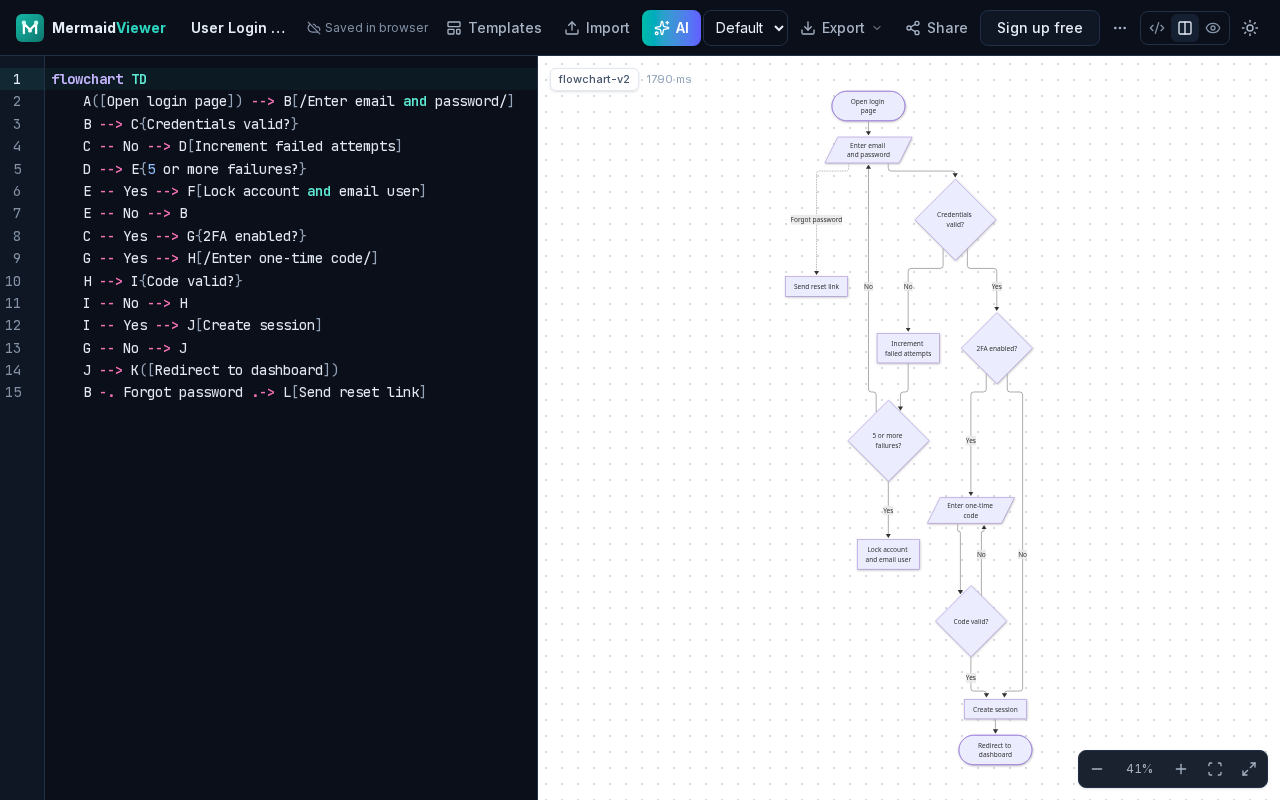Click Sign up free button

click(1040, 28)
